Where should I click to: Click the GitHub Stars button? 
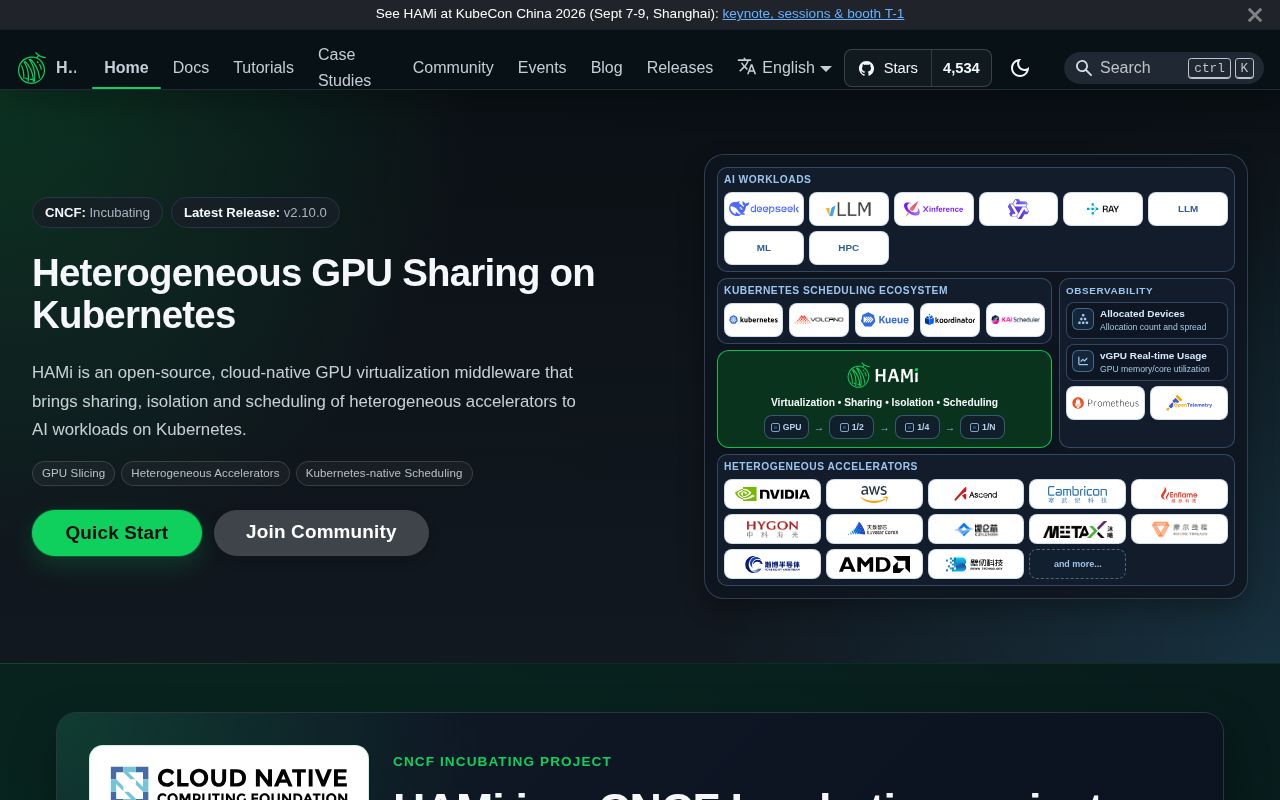tap(888, 68)
